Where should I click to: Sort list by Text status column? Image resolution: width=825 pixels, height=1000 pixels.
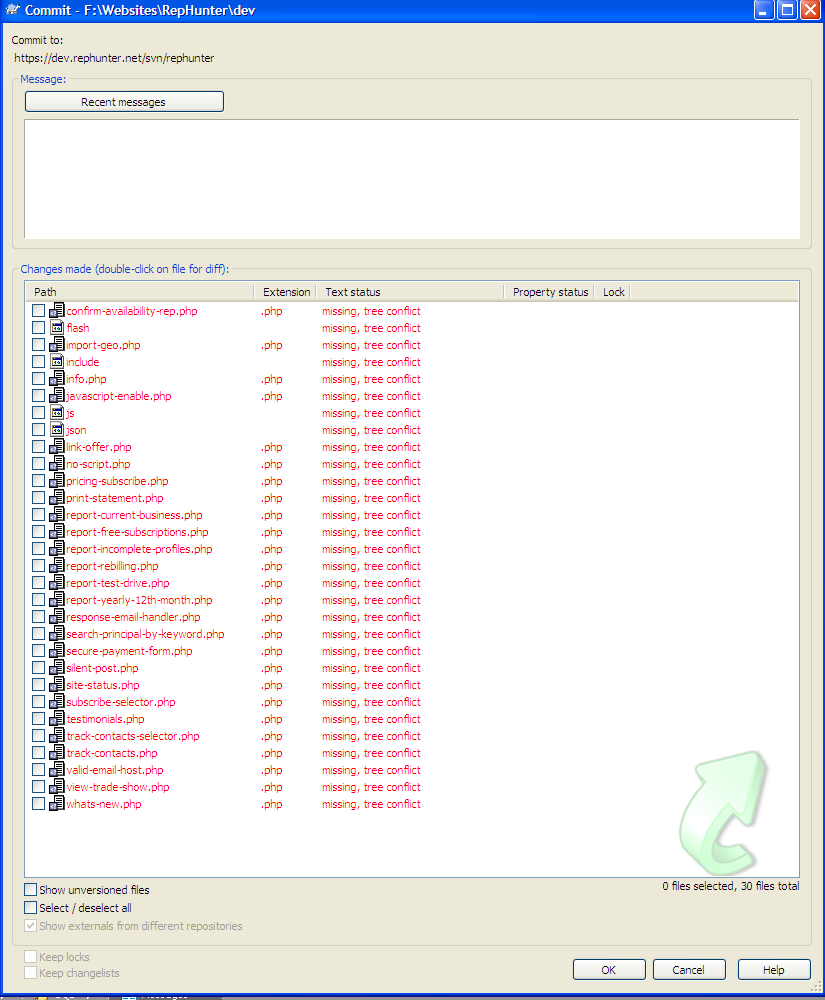click(x=410, y=292)
